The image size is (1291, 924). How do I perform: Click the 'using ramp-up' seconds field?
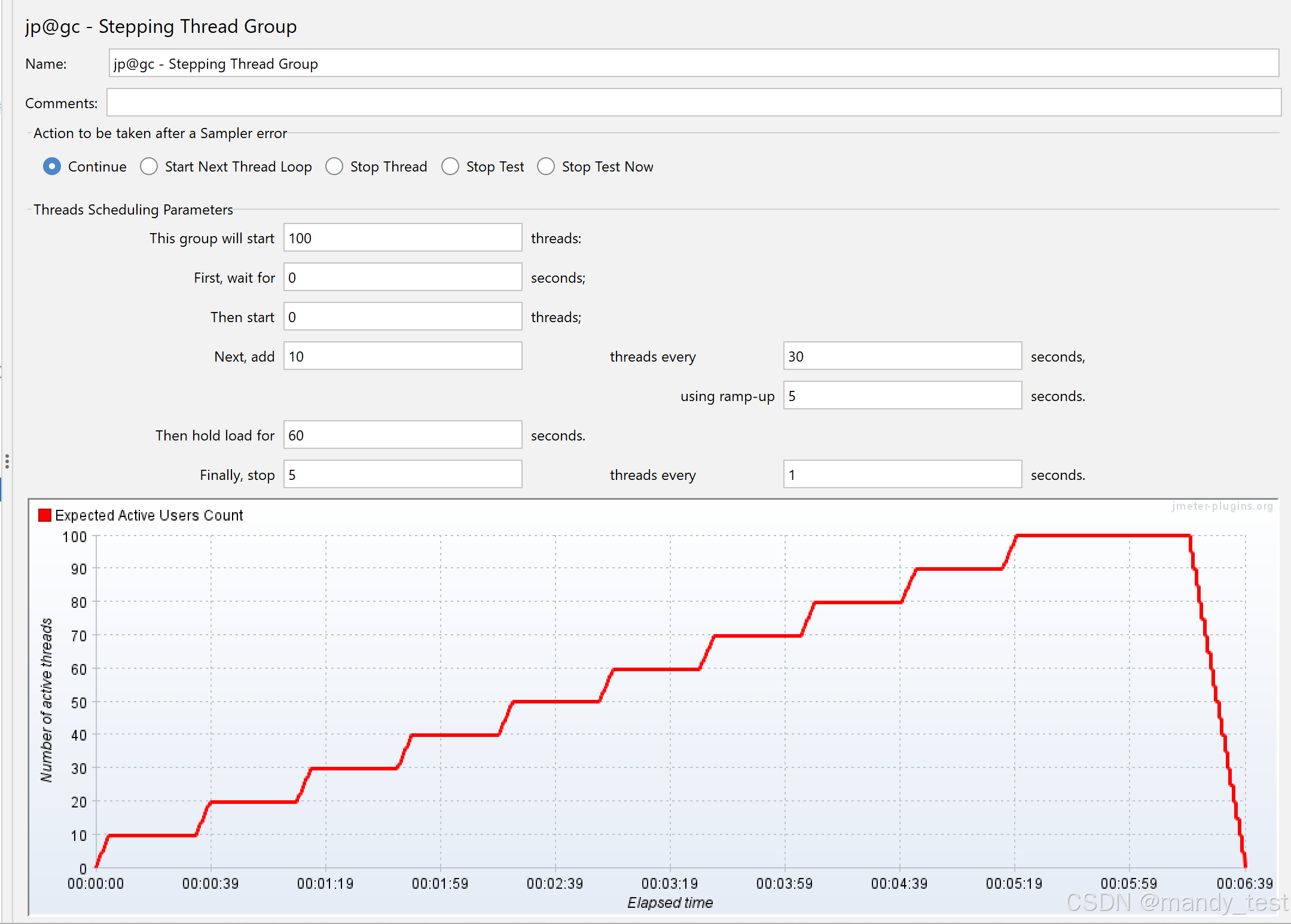[x=902, y=396]
